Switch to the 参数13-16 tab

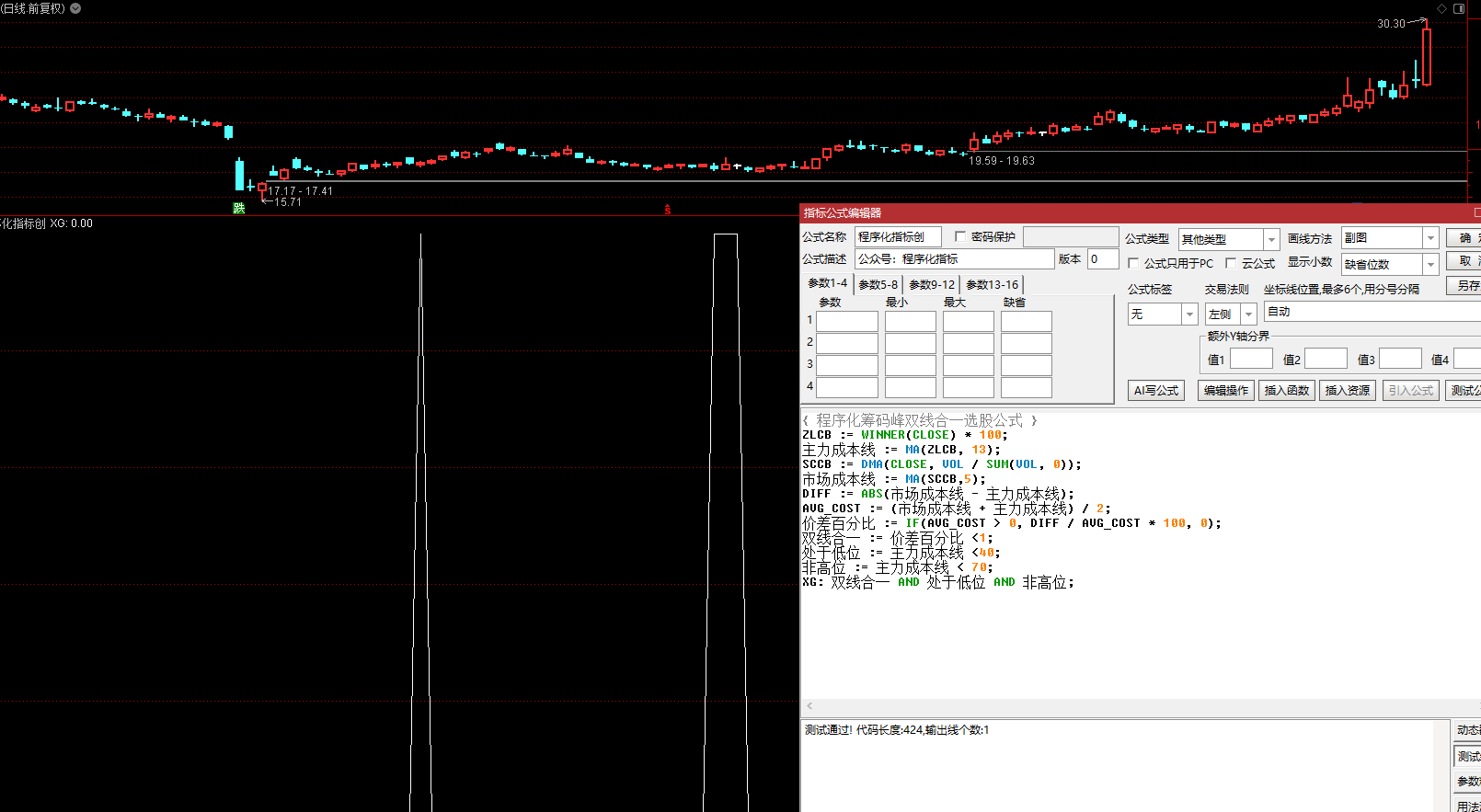point(992,285)
